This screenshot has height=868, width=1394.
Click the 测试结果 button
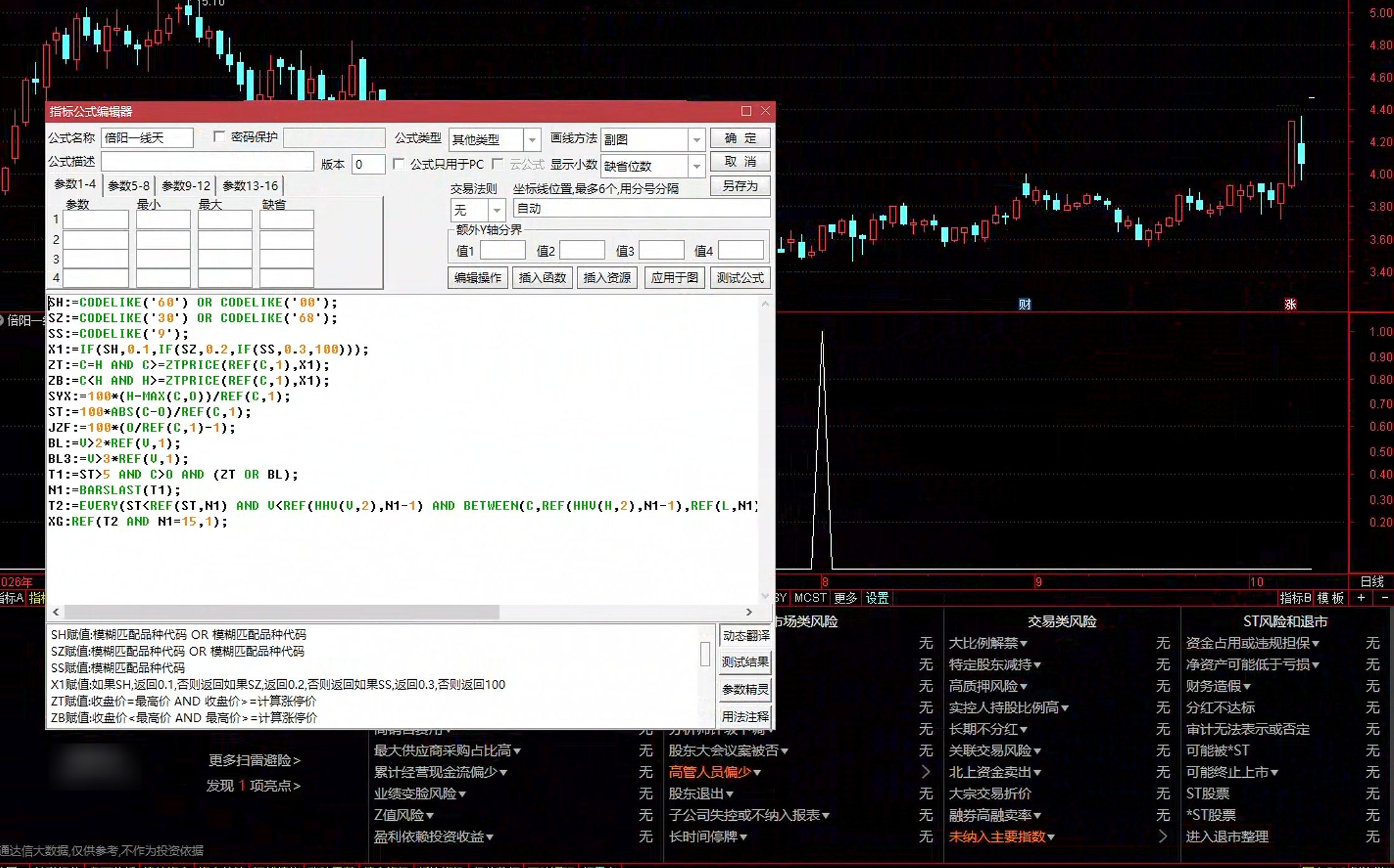(x=745, y=663)
